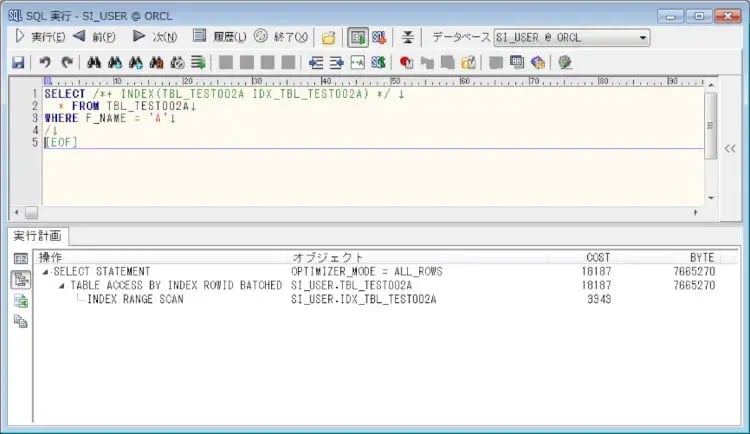Select the grid view icon in plan sidebar

[21, 259]
